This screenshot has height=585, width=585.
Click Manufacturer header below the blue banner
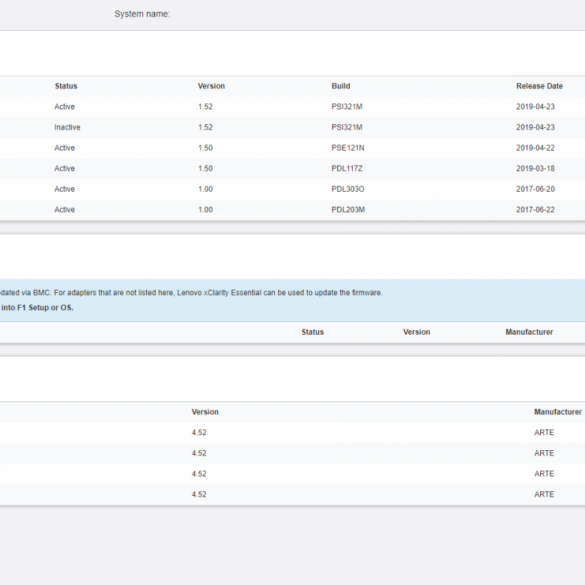tap(529, 332)
